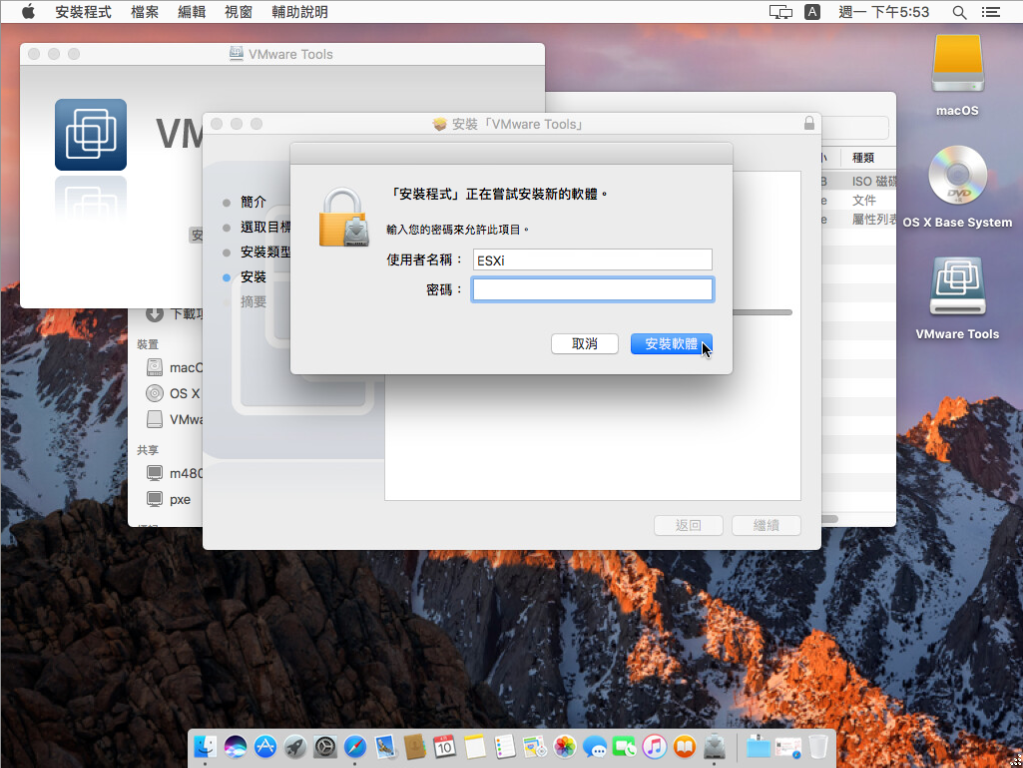Click the display mirroring icon in the menu bar
Screen dimensions: 1023x768
(x=781, y=12)
